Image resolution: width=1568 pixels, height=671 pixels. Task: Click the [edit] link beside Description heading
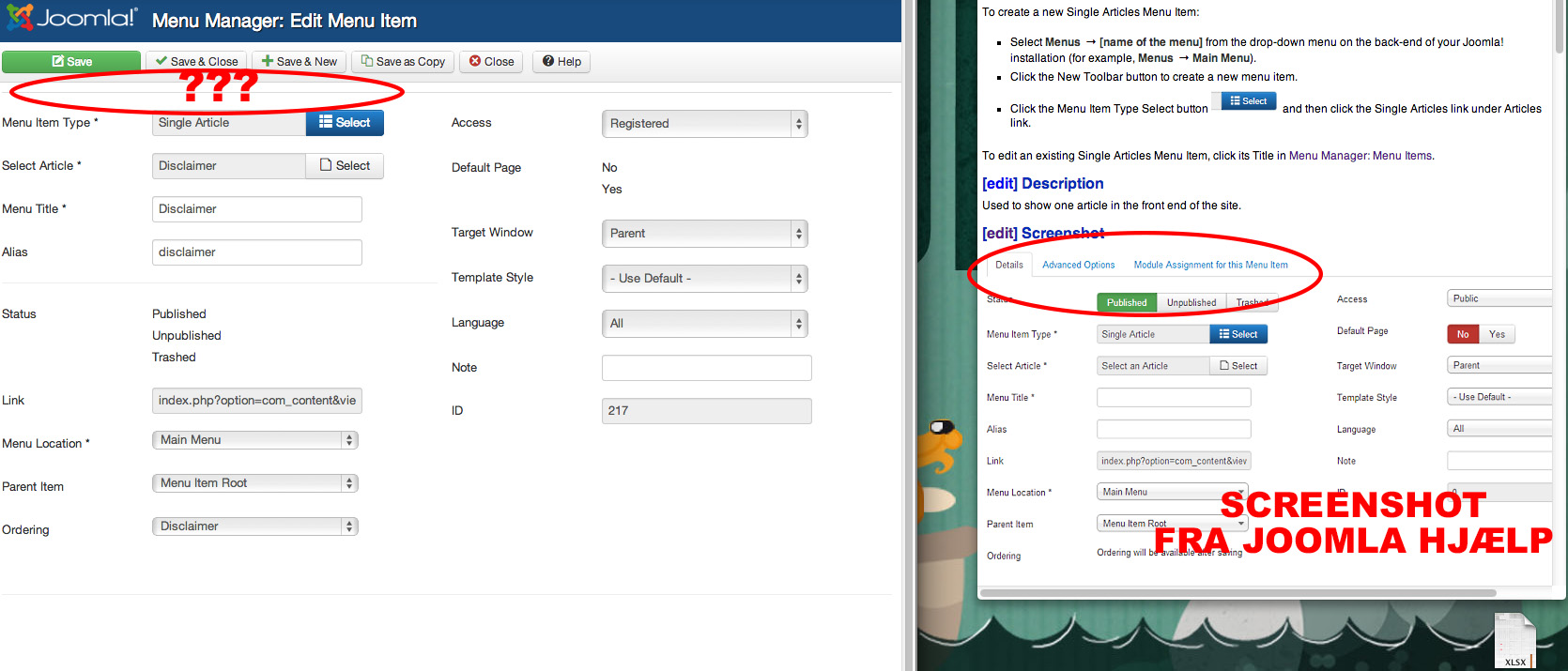(1000, 184)
